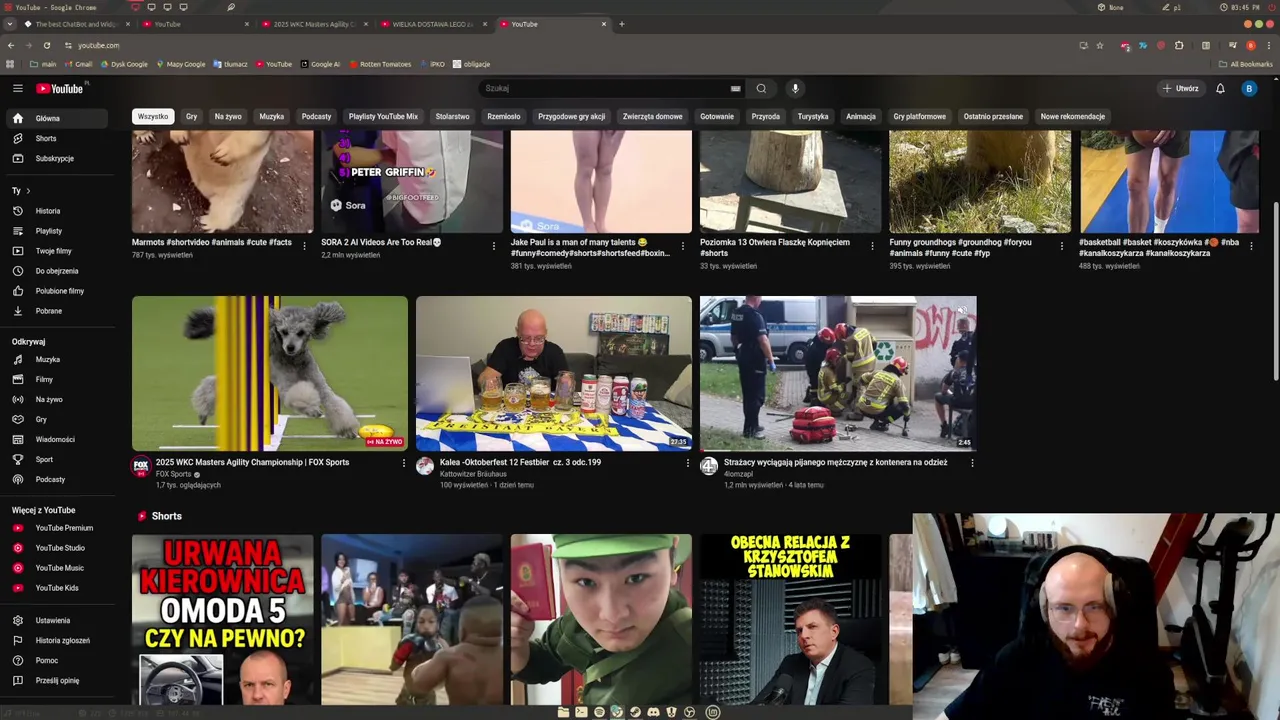Image resolution: width=1280 pixels, height=720 pixels.
Task: Select the Muzyka filter chip
Action: pos(272,116)
